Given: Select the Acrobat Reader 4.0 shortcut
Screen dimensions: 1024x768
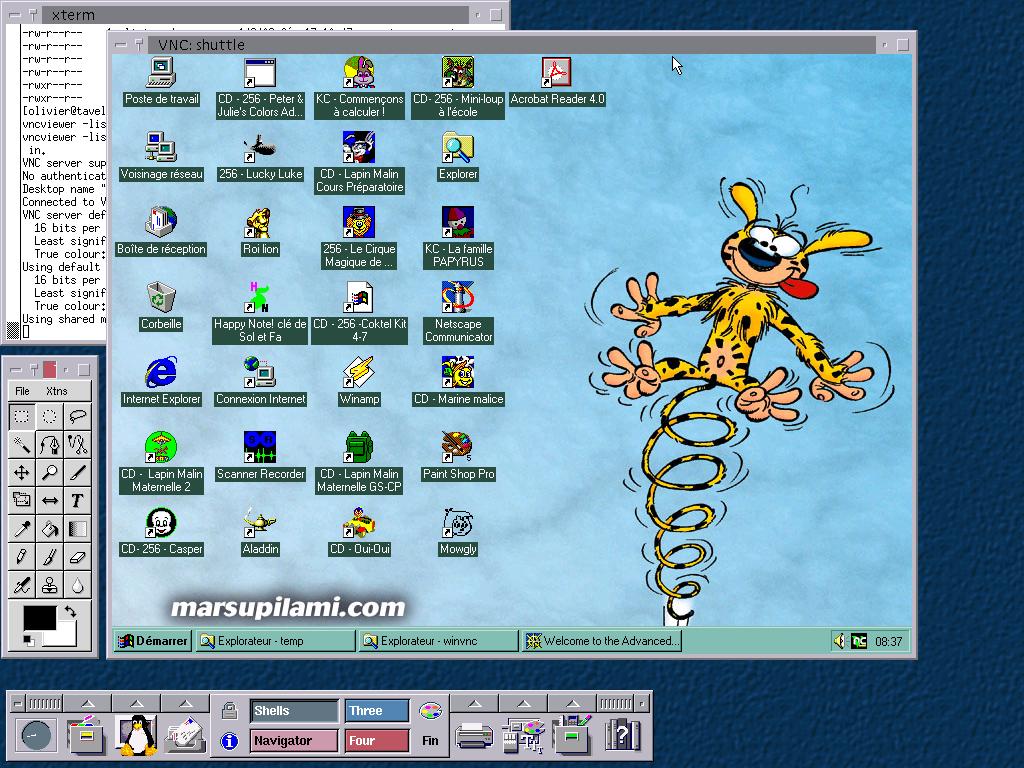Looking at the screenshot, I should click(557, 82).
